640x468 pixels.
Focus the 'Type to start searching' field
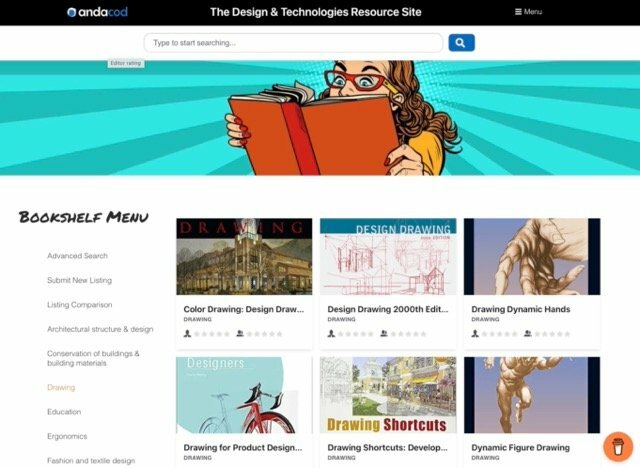coord(293,43)
